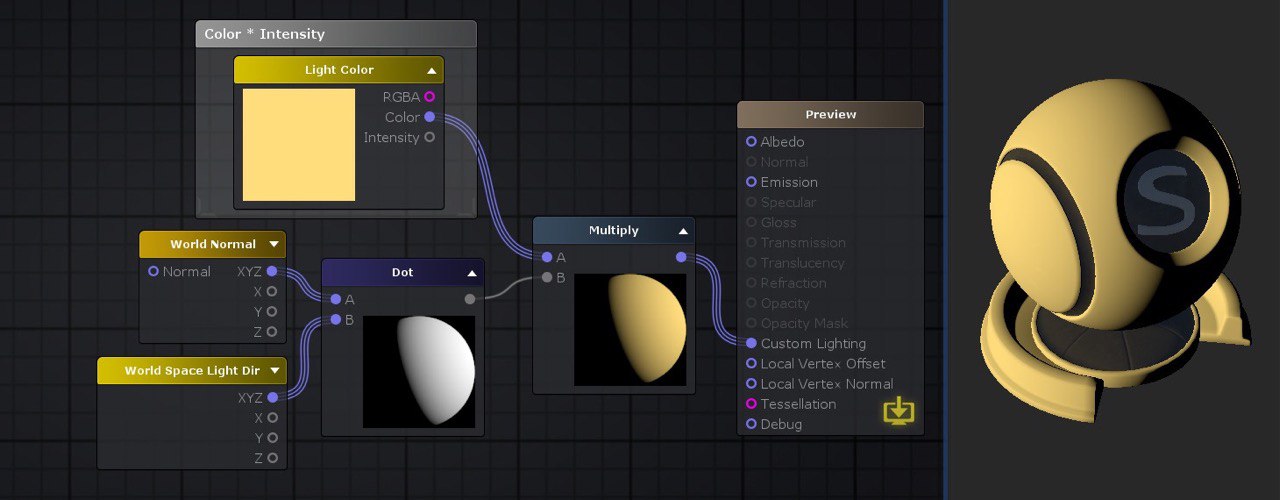Click the disabled Normal port on Preview node
The width and height of the screenshot is (1280, 500).
pos(751,162)
